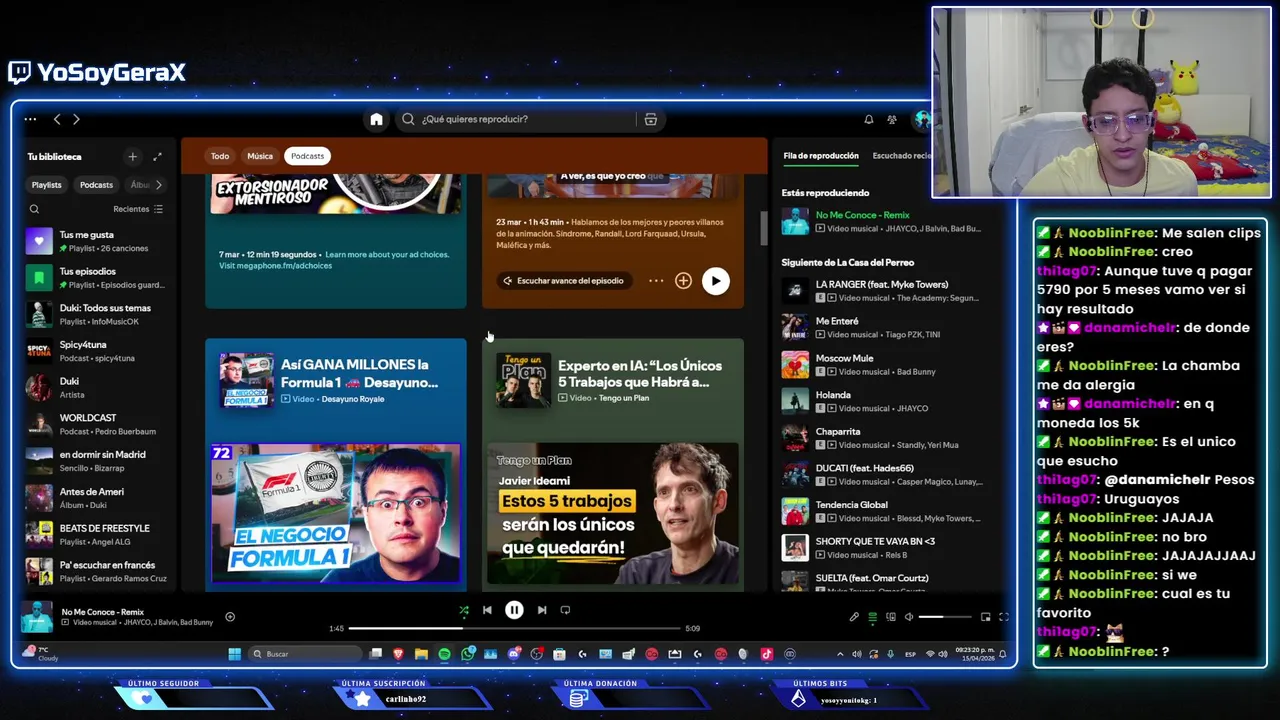Open the notifications bell in Spotify
This screenshot has width=1280, height=720.
[868, 119]
